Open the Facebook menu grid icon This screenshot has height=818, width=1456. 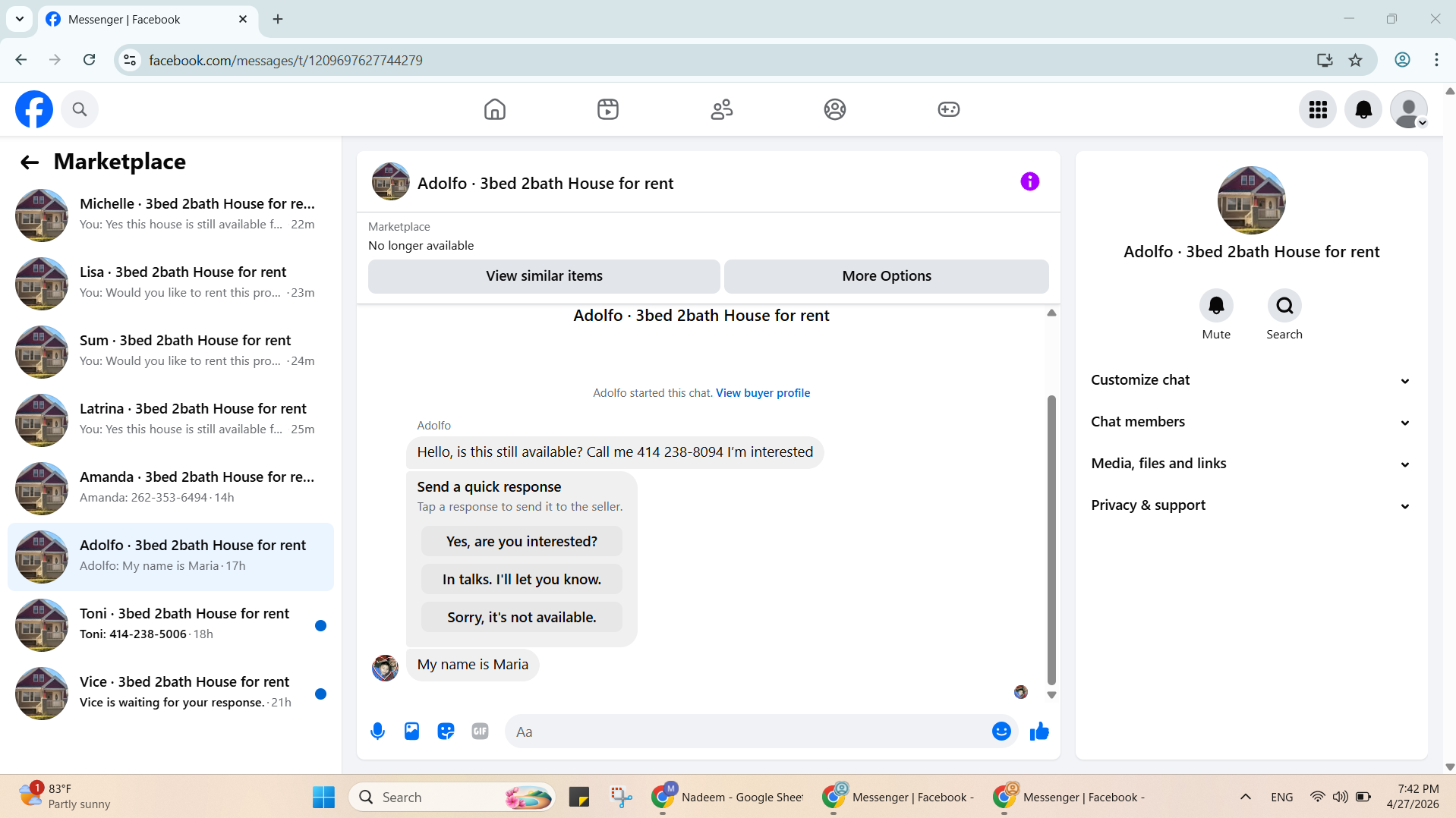[x=1318, y=110]
